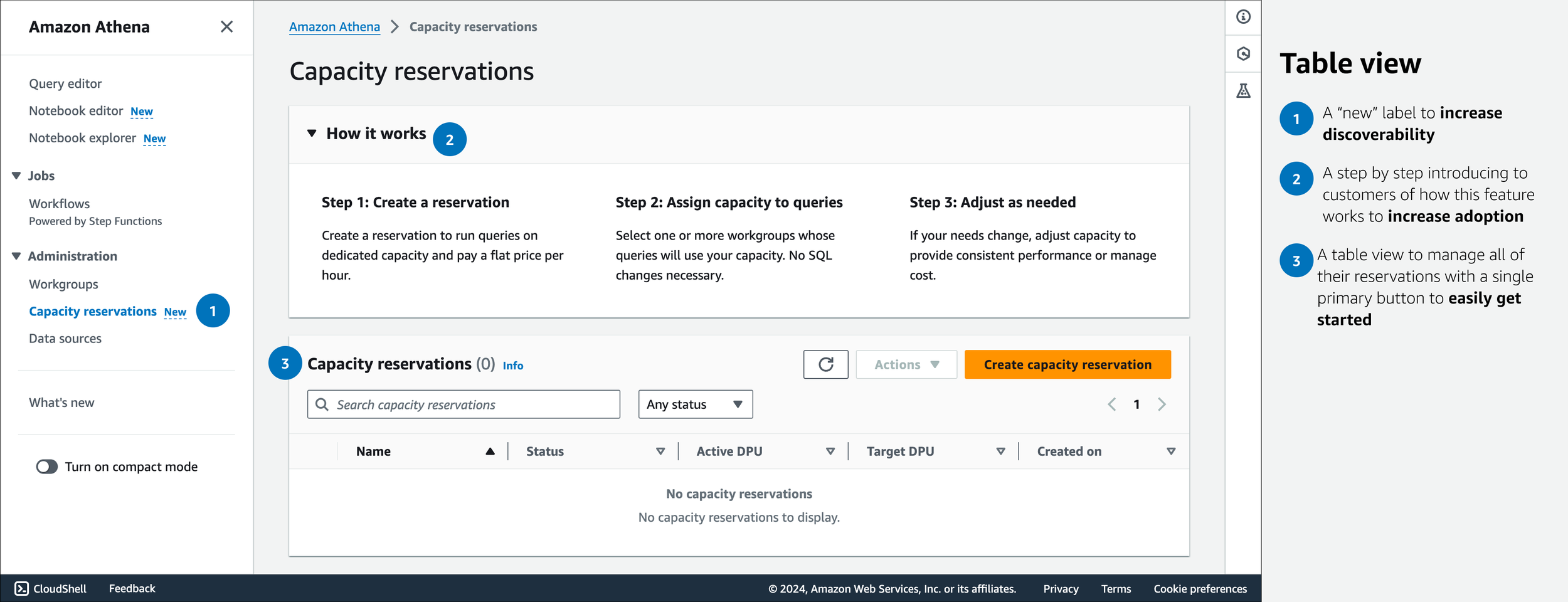
Task: Open Privacy link in footer
Action: pos(1061,589)
